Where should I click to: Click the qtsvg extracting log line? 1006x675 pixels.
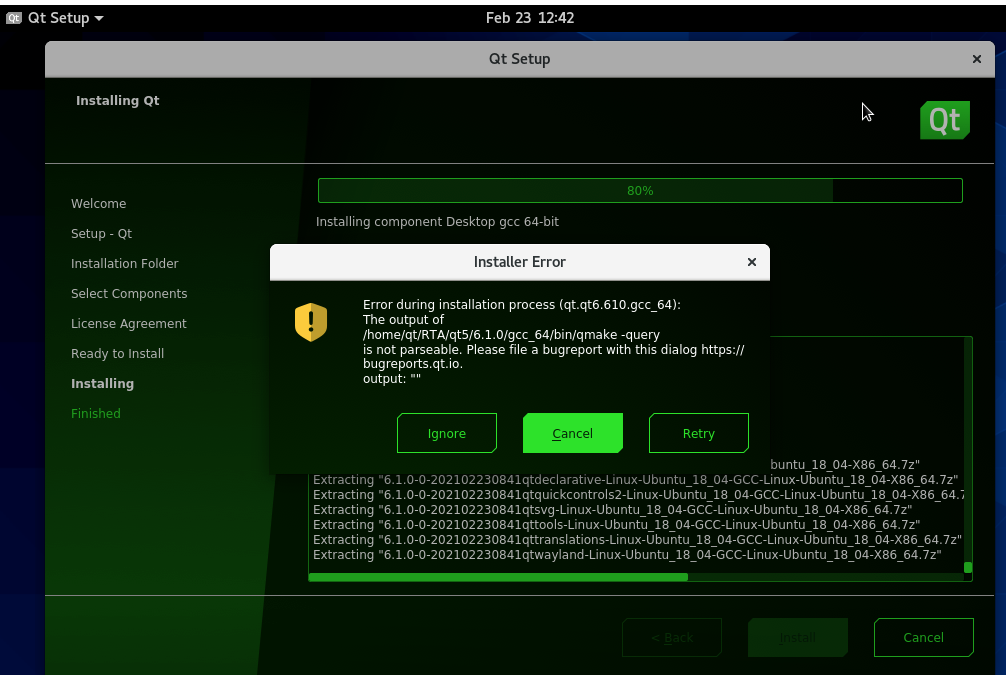pyautogui.click(x=612, y=509)
